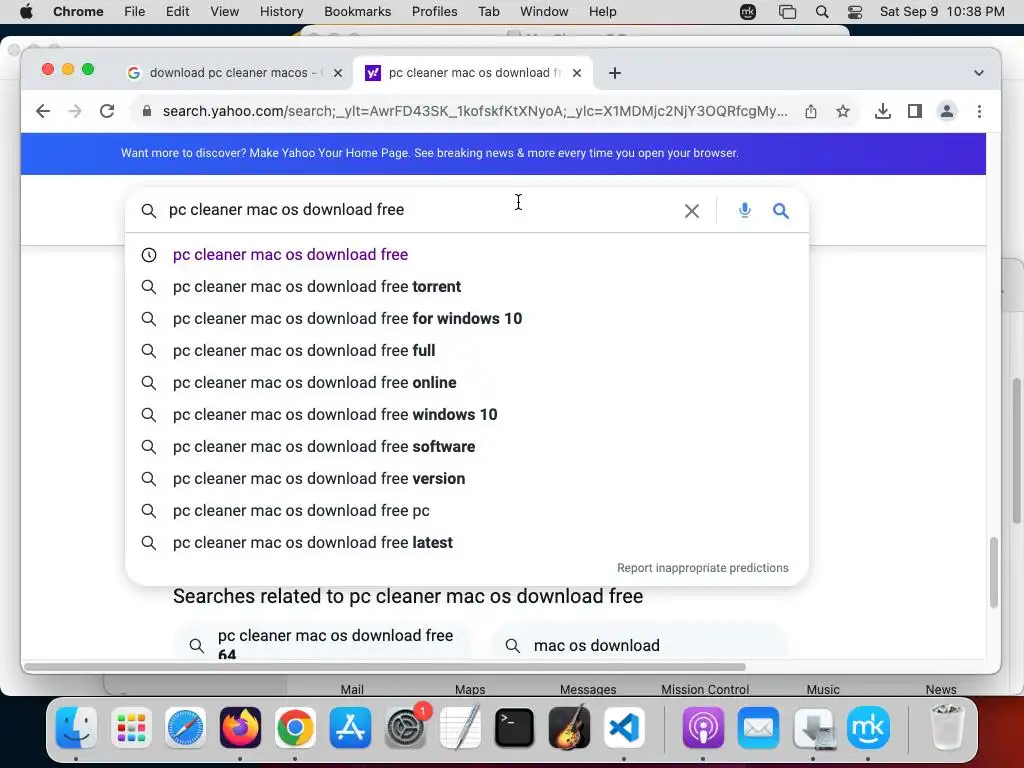Open Chrome's three-dot menu
This screenshot has height=768, width=1024.
pos(979,111)
